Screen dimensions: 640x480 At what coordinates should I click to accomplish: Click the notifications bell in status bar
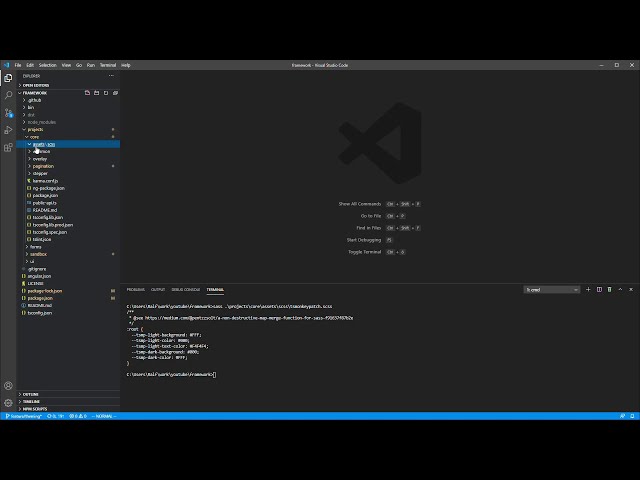click(632, 416)
